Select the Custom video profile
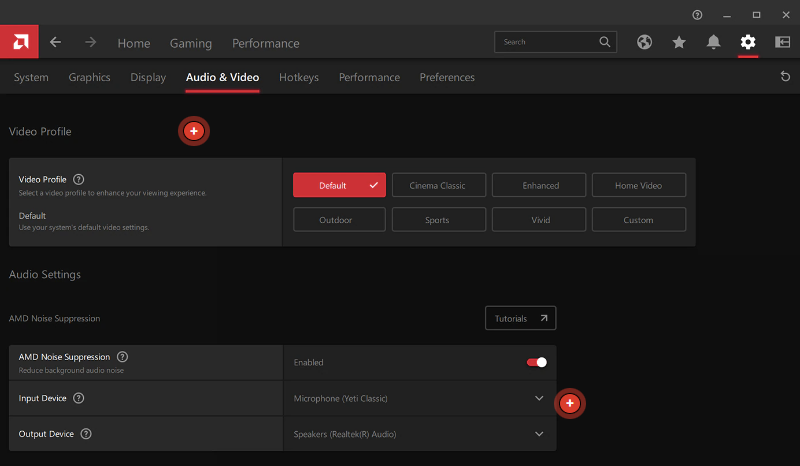The image size is (800, 466). click(639, 219)
